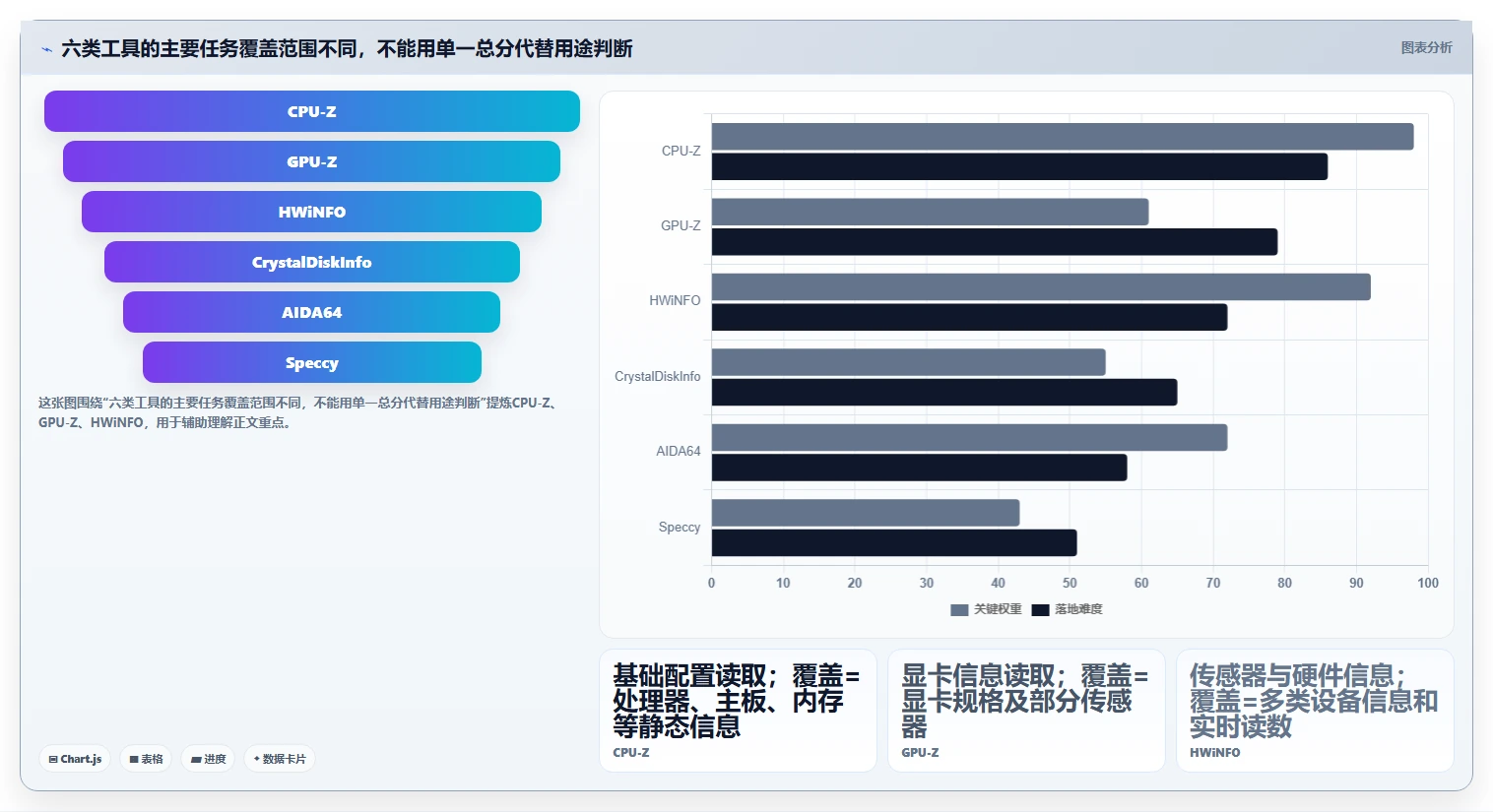This screenshot has width=1493, height=812.
Task: Click the AIDA64 chart axis label
Action: [679, 451]
